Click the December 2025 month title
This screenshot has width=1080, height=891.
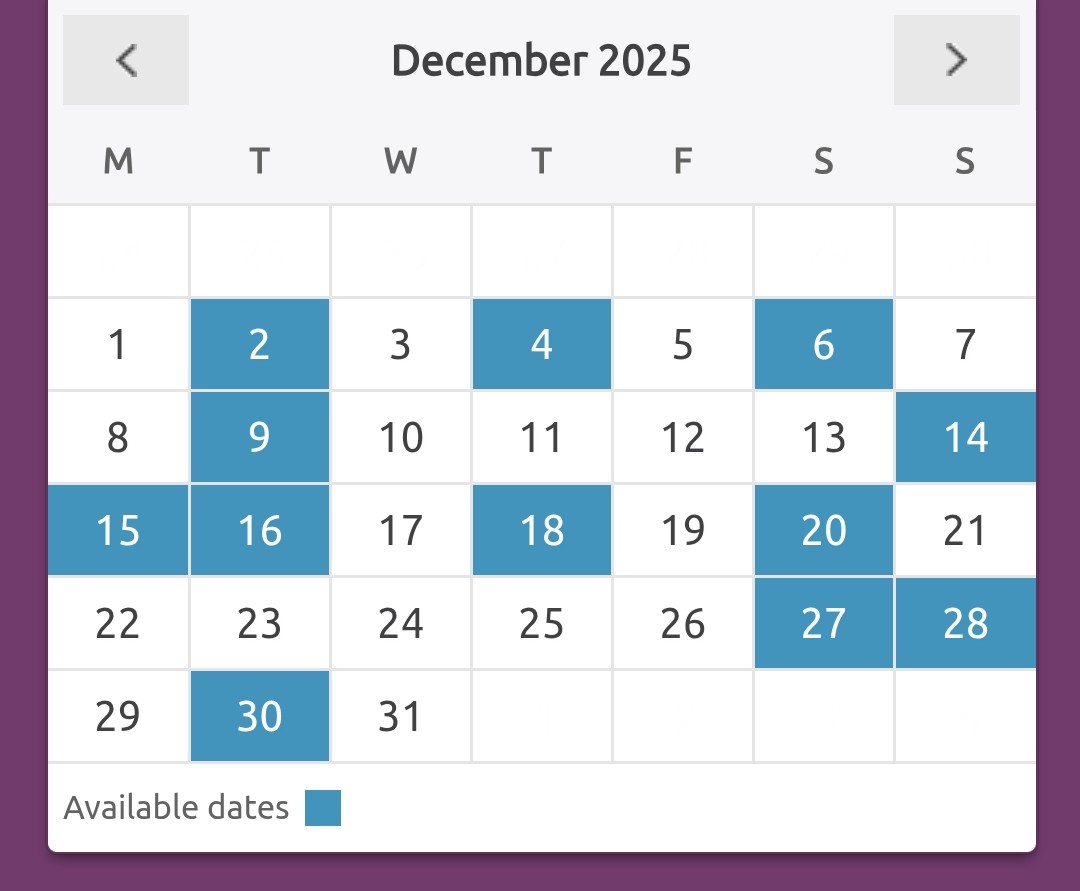click(x=541, y=61)
